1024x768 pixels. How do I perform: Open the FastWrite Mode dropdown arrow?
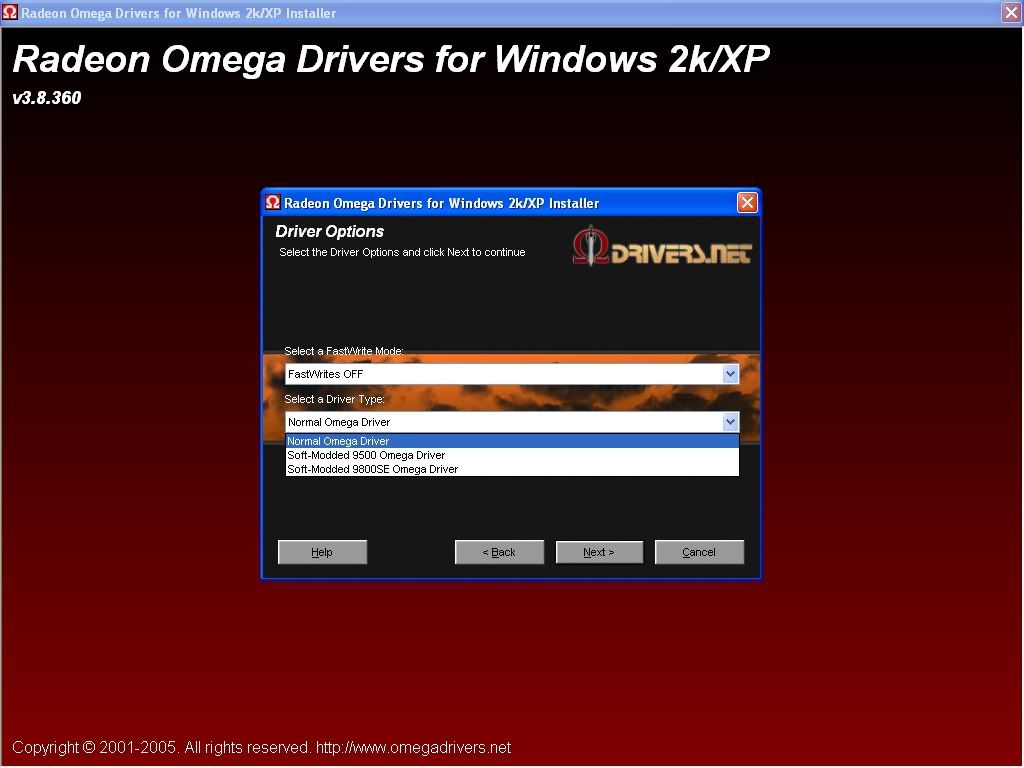pyautogui.click(x=729, y=373)
